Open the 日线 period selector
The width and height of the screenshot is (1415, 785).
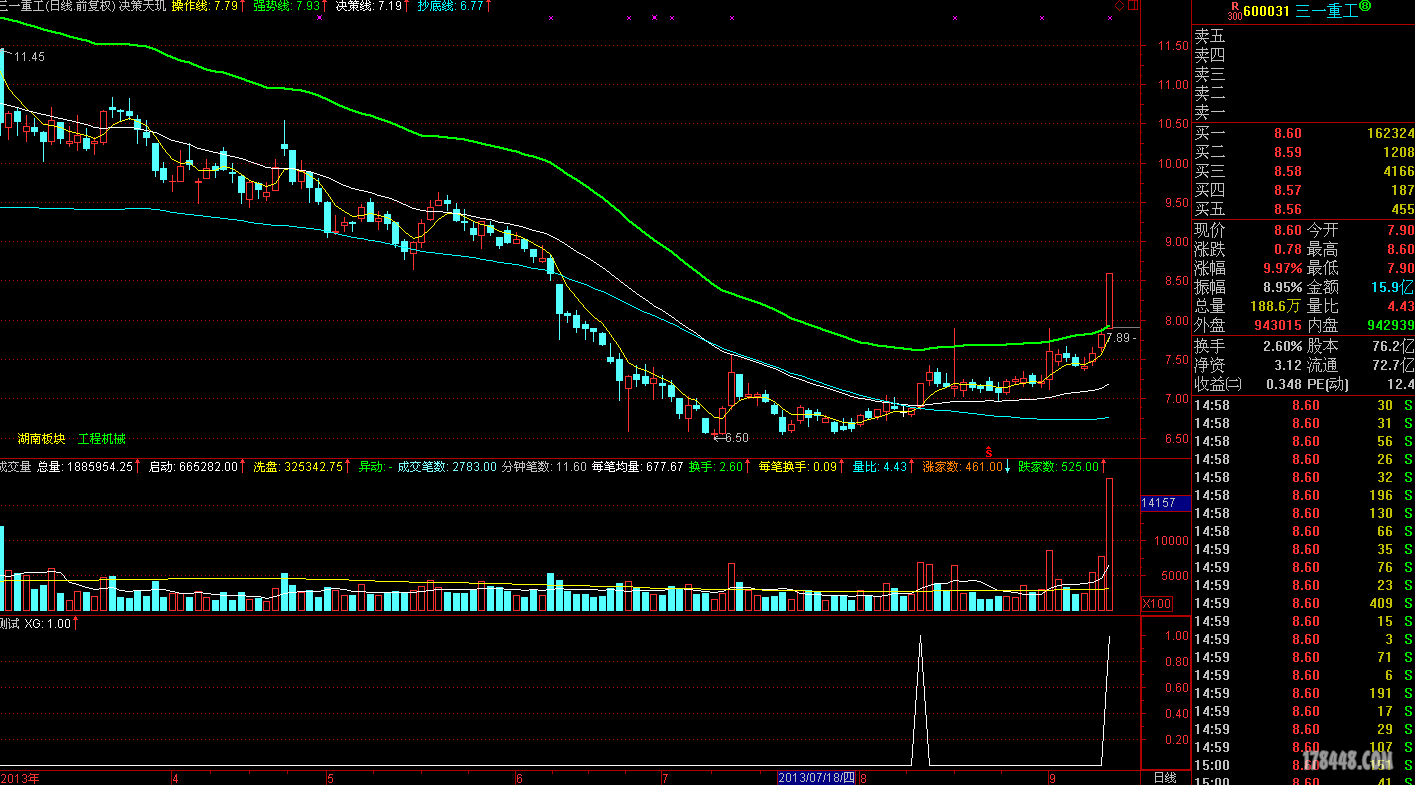(x=1165, y=777)
